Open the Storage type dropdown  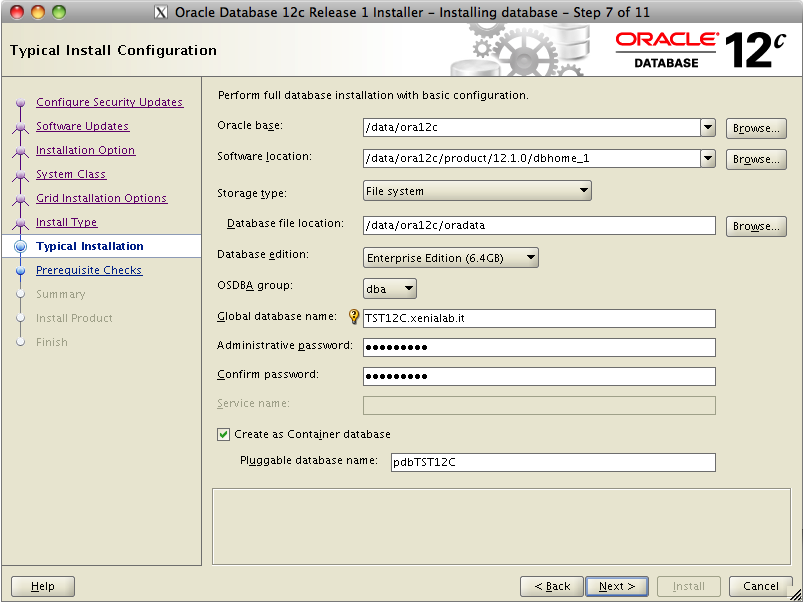477,191
